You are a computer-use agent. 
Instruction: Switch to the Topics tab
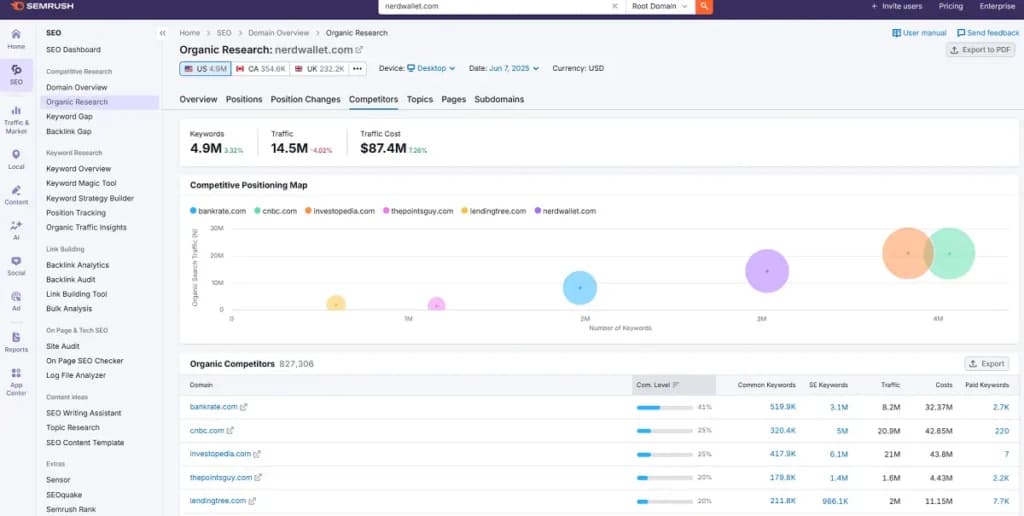420,99
